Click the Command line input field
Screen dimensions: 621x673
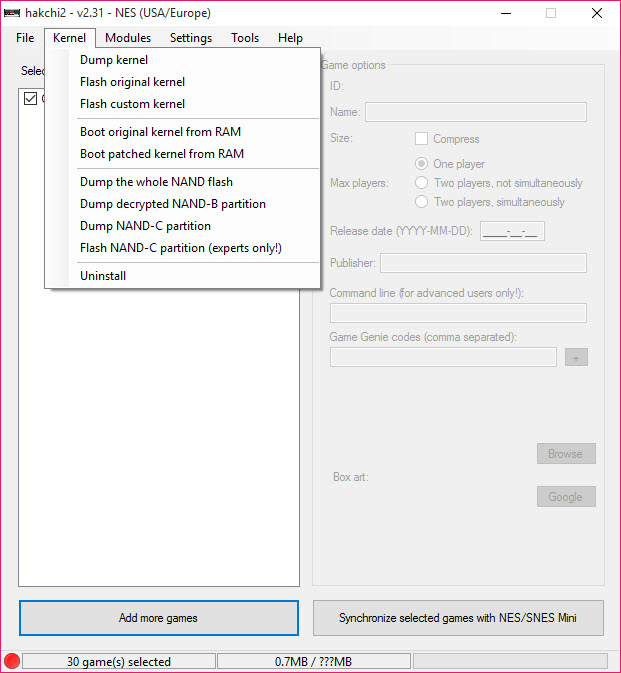458,313
